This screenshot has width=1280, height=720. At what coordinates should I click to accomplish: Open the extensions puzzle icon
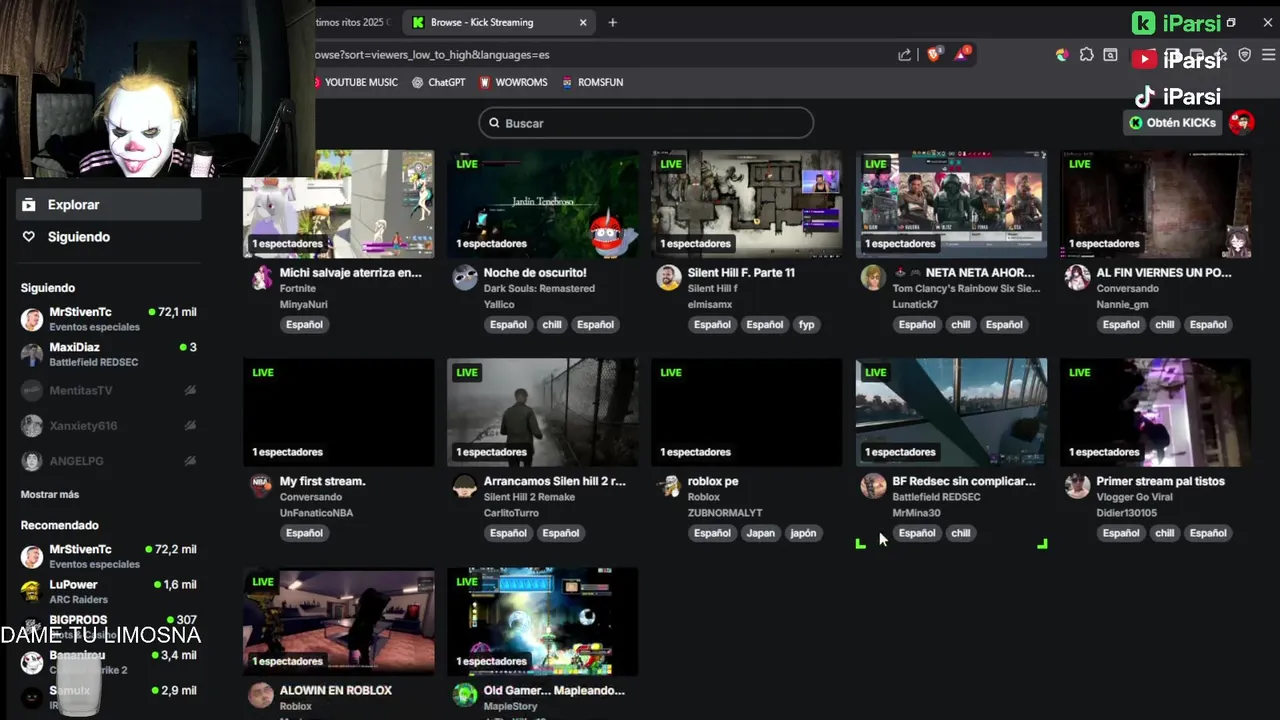pyautogui.click(x=1086, y=55)
